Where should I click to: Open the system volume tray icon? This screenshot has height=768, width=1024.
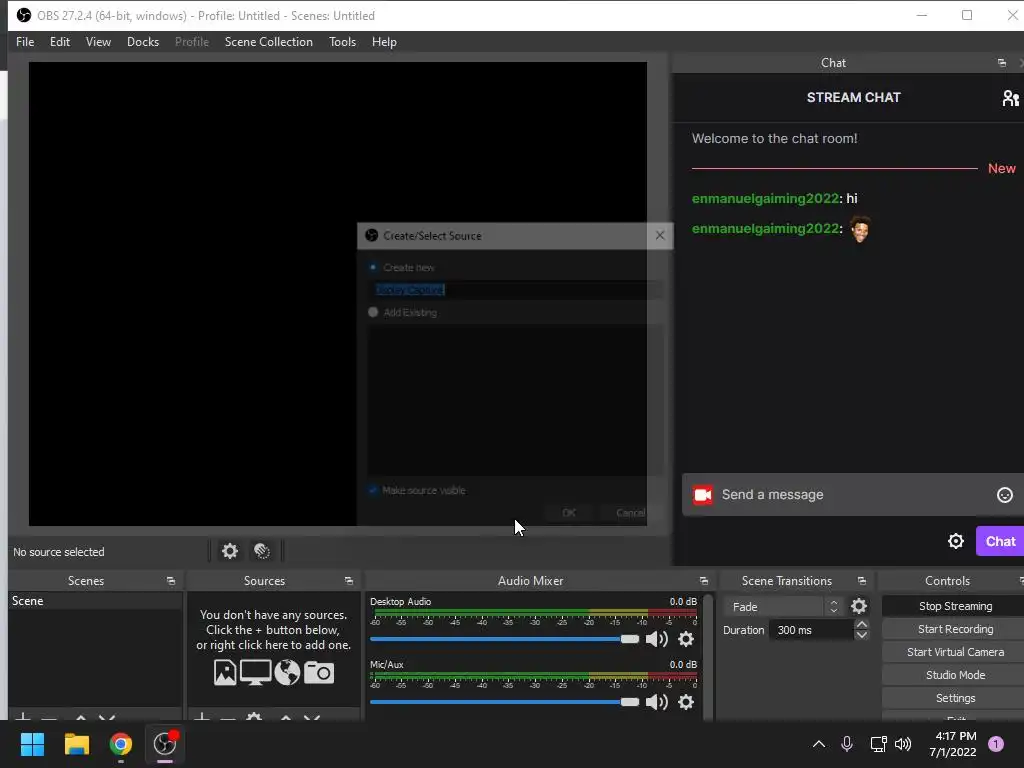tap(903, 744)
